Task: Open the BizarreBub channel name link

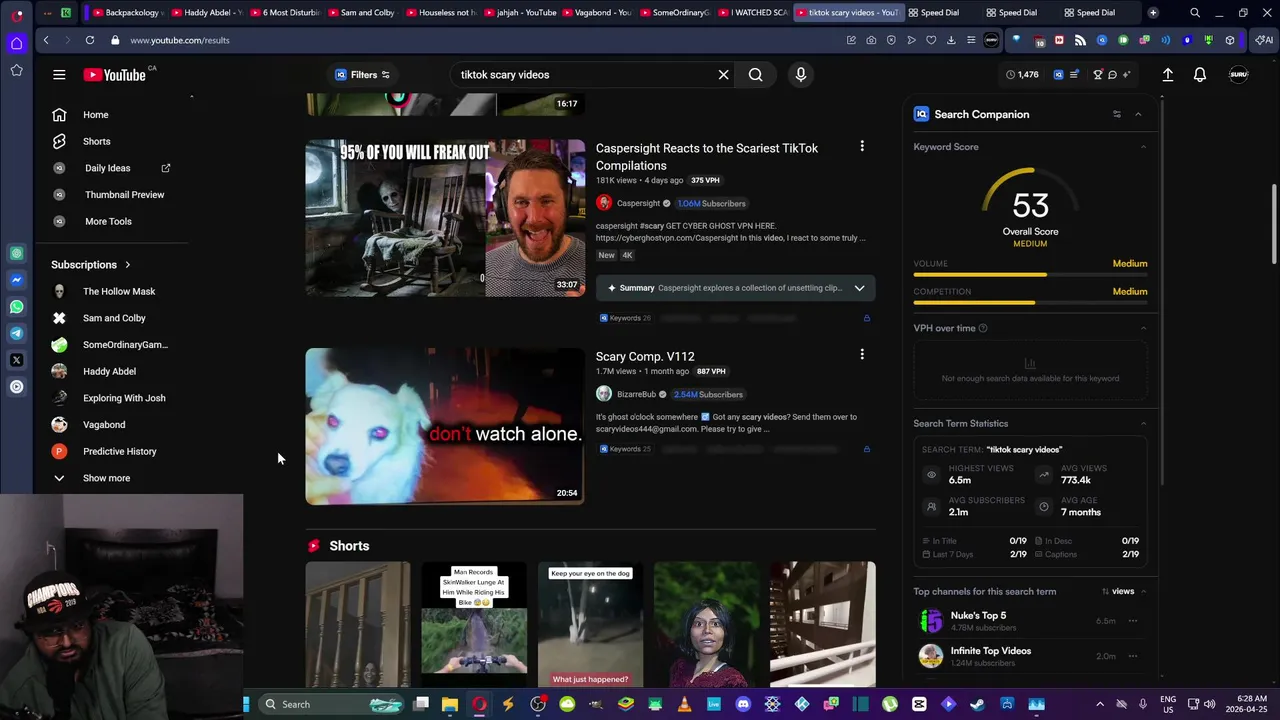Action: (x=636, y=394)
